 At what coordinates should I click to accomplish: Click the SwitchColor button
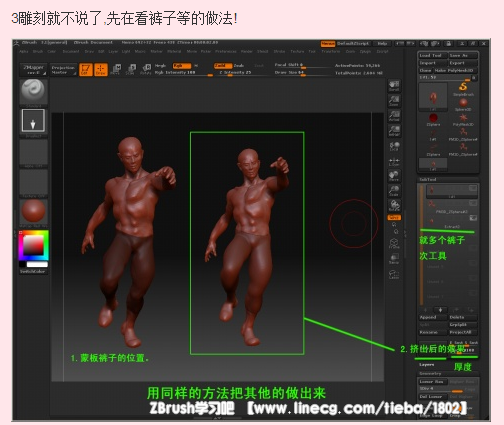click(x=33, y=271)
